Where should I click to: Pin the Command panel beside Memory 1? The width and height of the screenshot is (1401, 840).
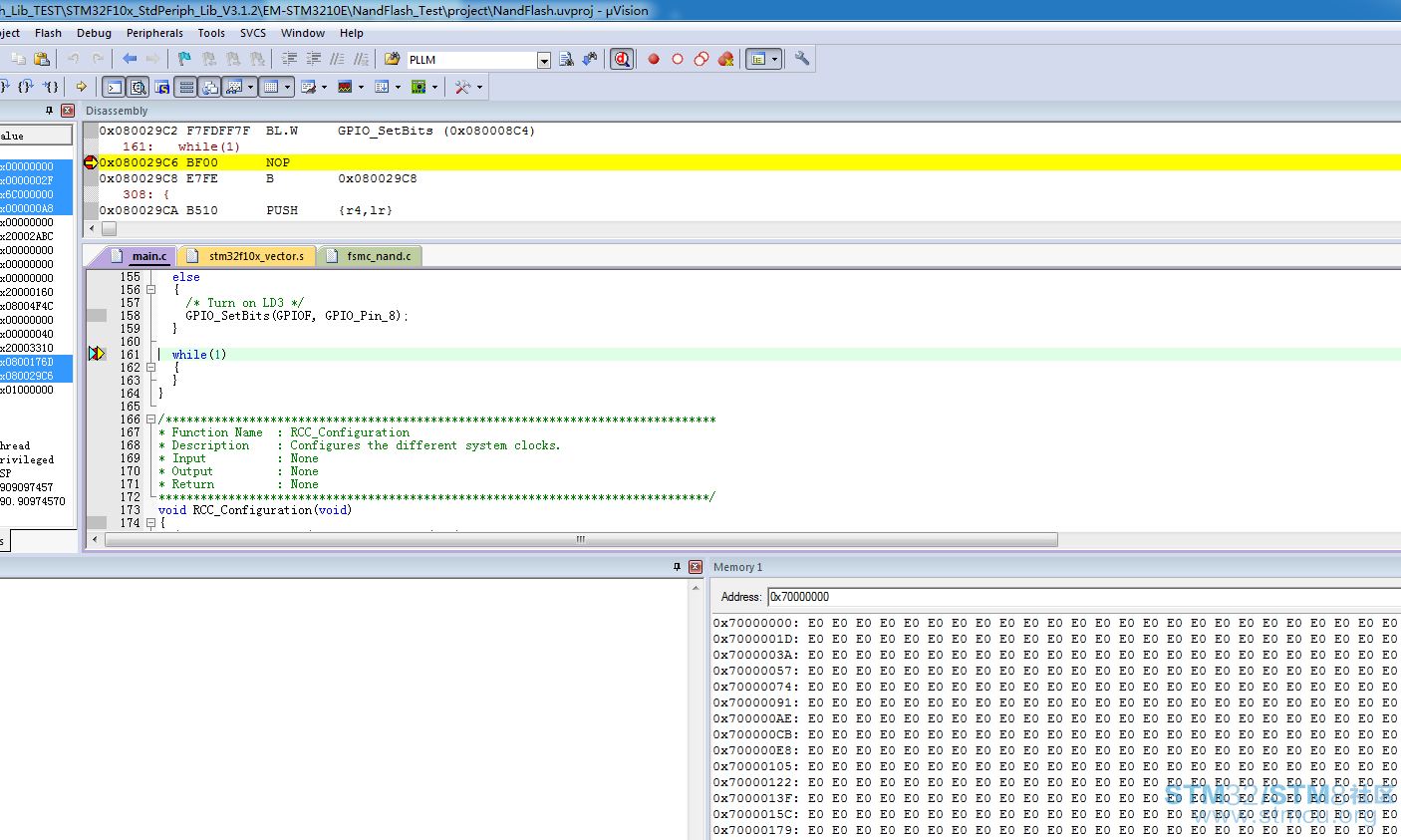coord(677,567)
